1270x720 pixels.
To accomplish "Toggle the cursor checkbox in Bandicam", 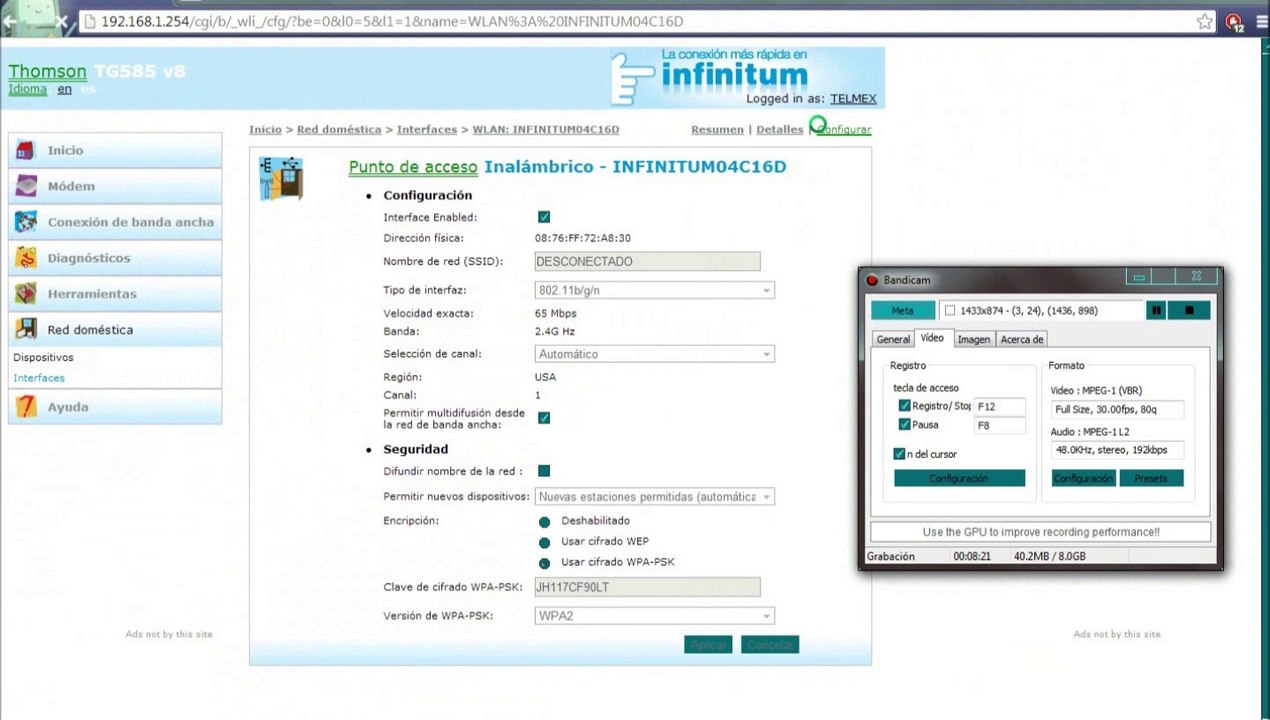I will (x=899, y=454).
